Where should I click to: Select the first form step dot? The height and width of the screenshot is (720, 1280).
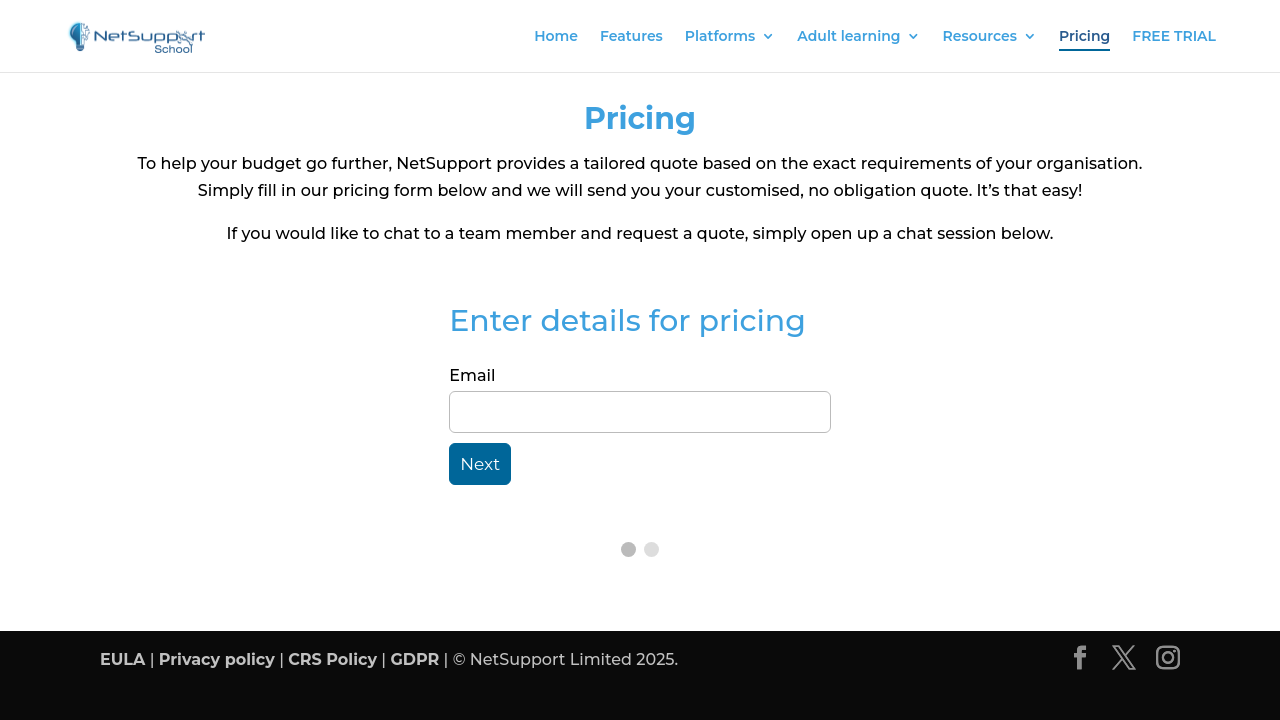coord(628,549)
